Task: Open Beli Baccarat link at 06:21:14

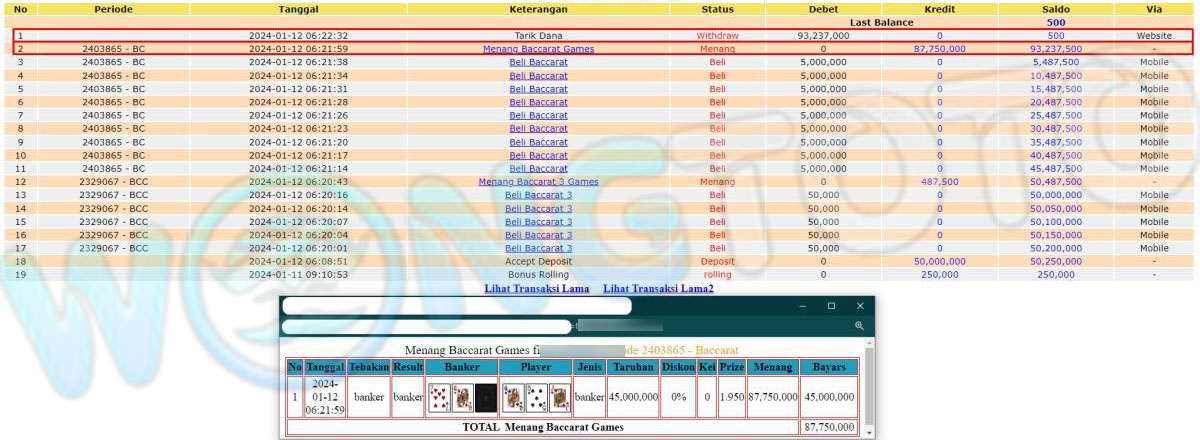Action: pos(538,169)
